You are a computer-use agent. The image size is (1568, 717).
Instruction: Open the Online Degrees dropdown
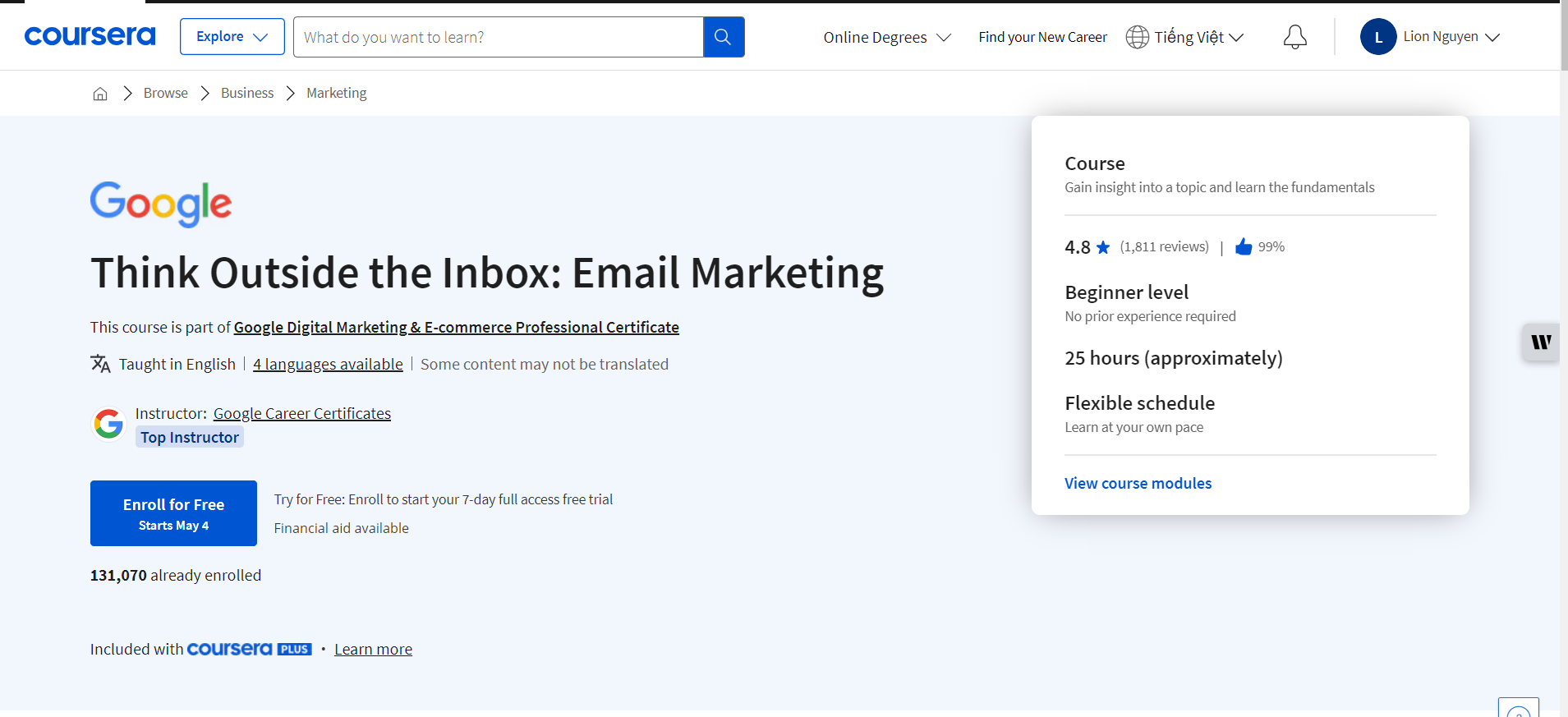[x=887, y=37]
